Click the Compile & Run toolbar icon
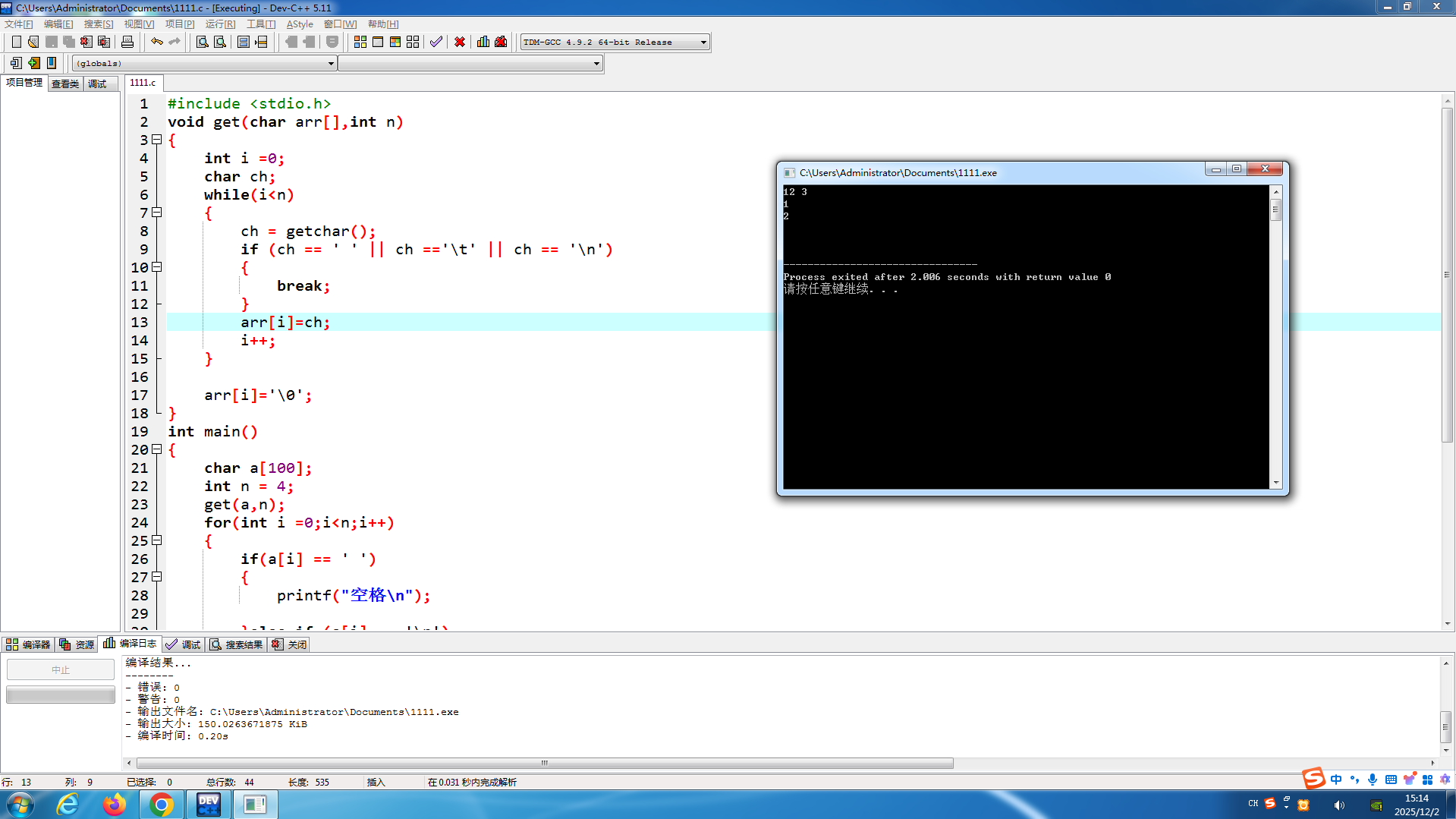Image resolution: width=1456 pixels, height=819 pixels. pyautogui.click(x=395, y=42)
